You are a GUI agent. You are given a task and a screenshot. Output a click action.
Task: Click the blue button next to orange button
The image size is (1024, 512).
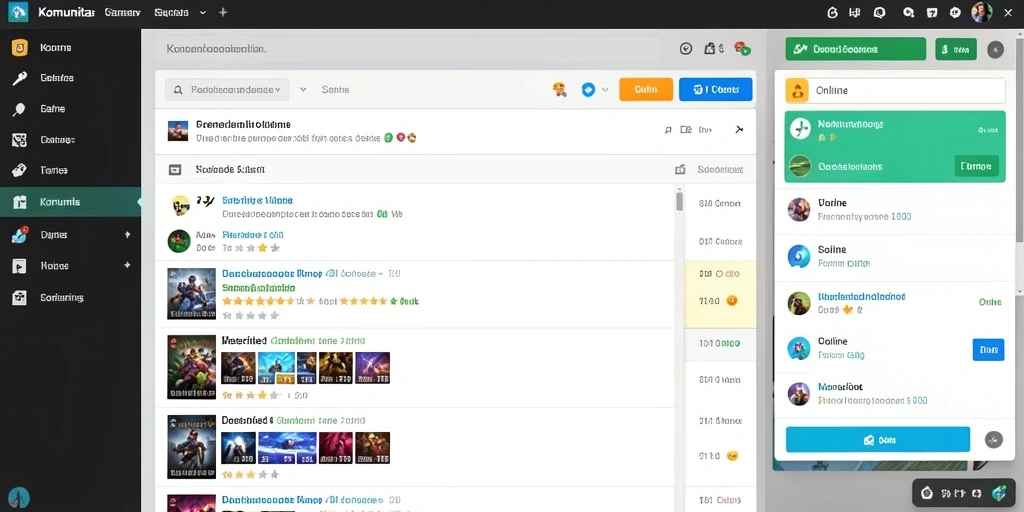(716, 89)
